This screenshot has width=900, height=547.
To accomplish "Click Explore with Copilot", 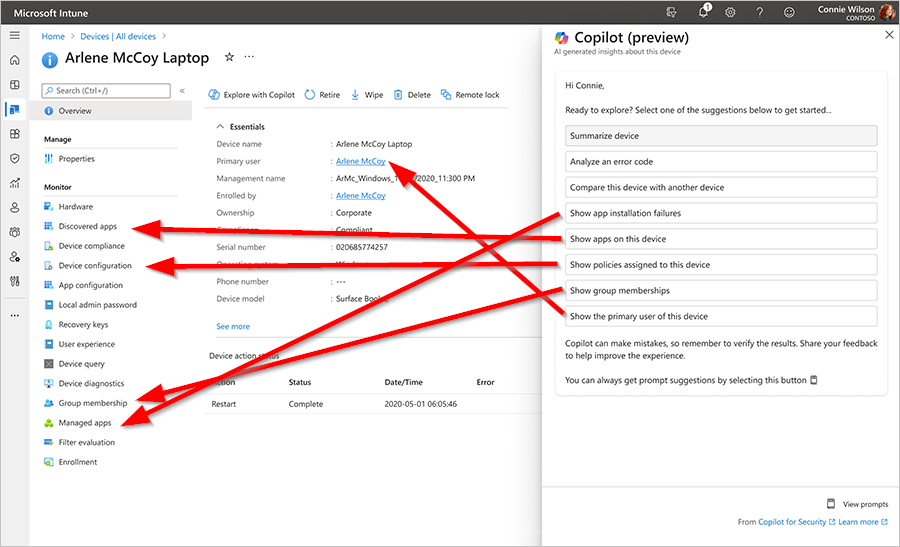I will [251, 95].
